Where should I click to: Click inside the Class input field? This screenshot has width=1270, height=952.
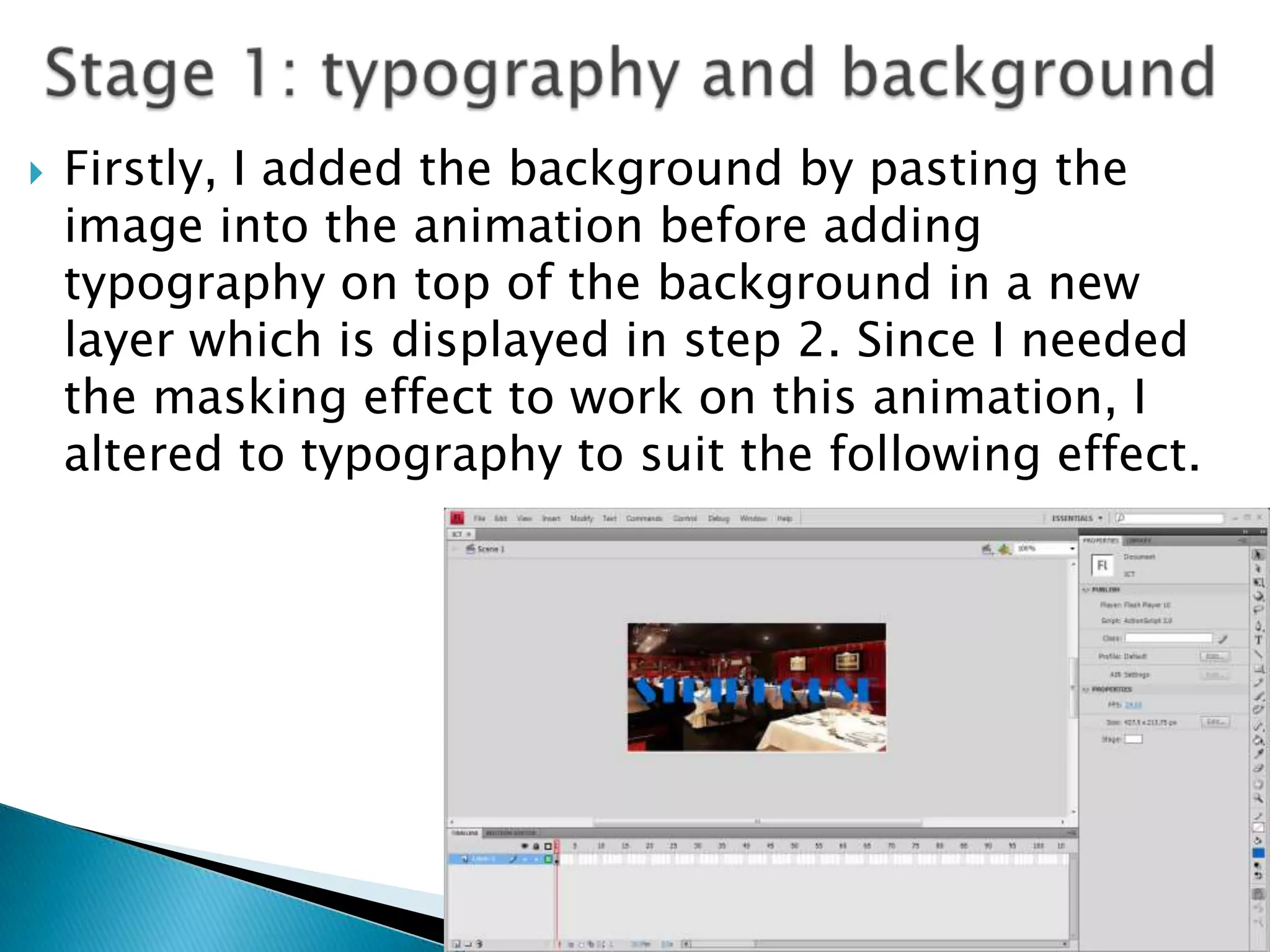1168,638
